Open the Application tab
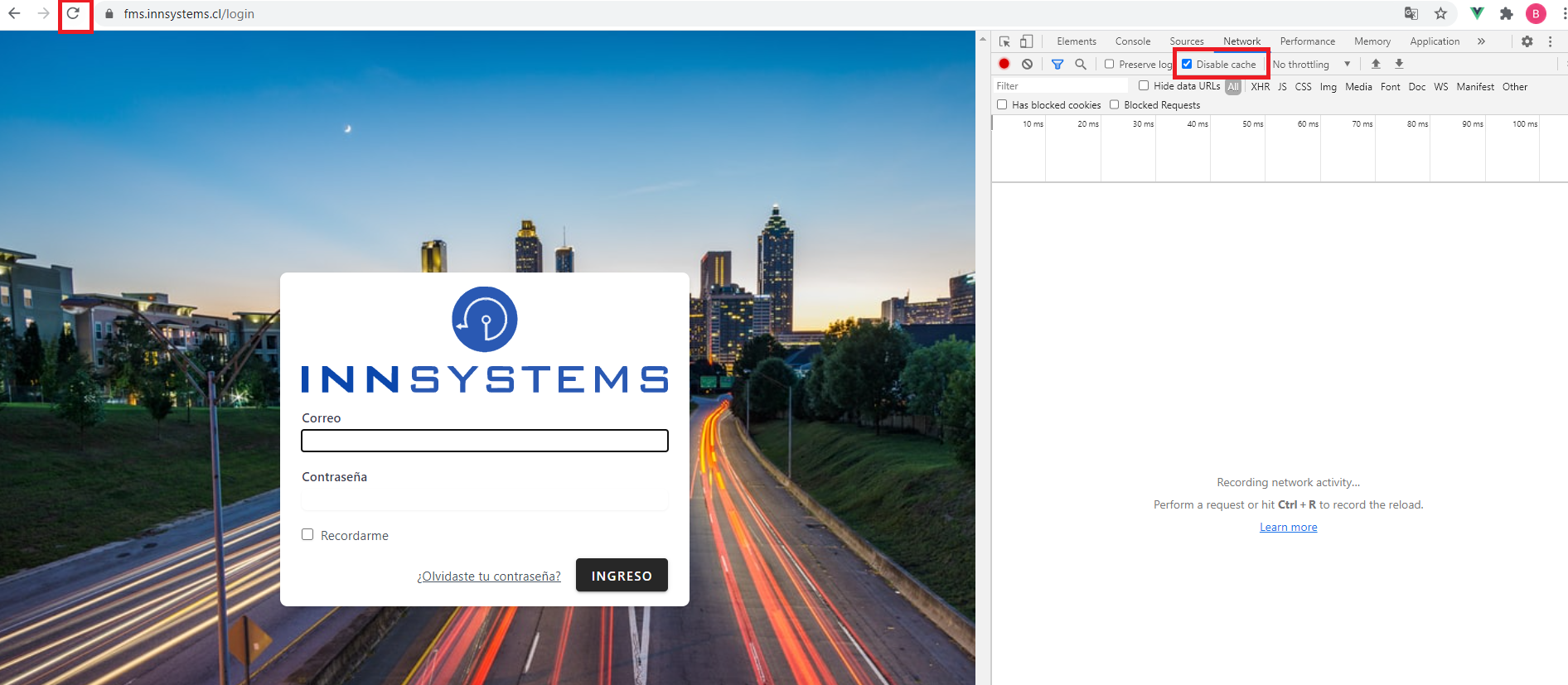The height and width of the screenshot is (685, 1568). (x=1434, y=41)
